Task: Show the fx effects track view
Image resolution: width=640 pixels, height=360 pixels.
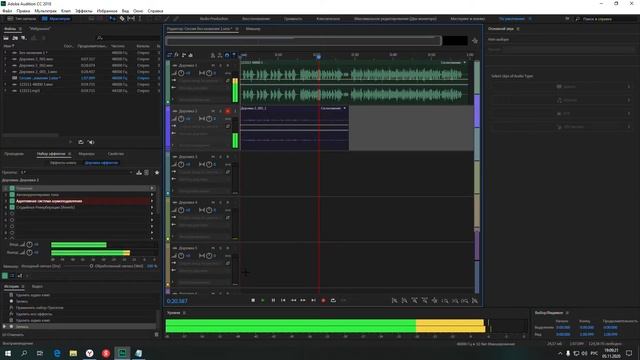Action: pos(177,55)
